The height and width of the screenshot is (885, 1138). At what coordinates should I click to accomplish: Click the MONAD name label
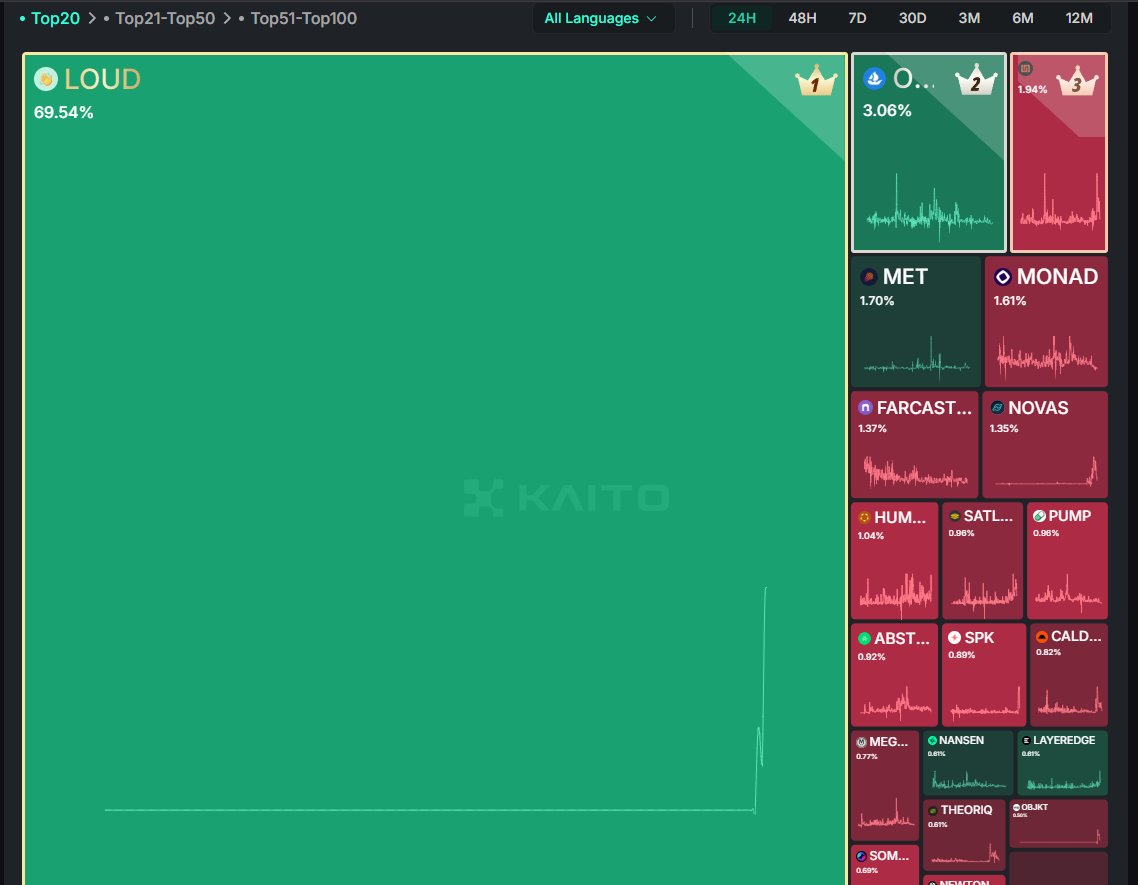tap(1057, 277)
